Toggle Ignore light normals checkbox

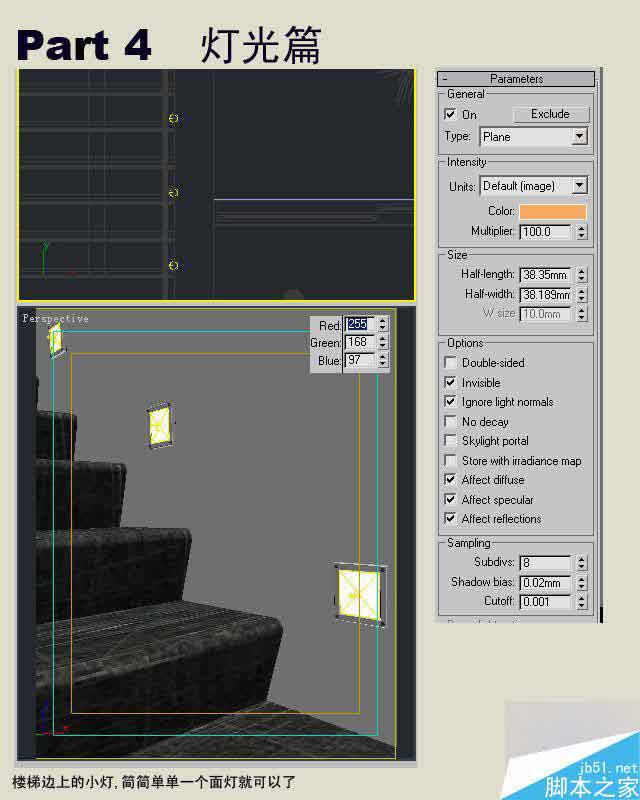click(450, 402)
